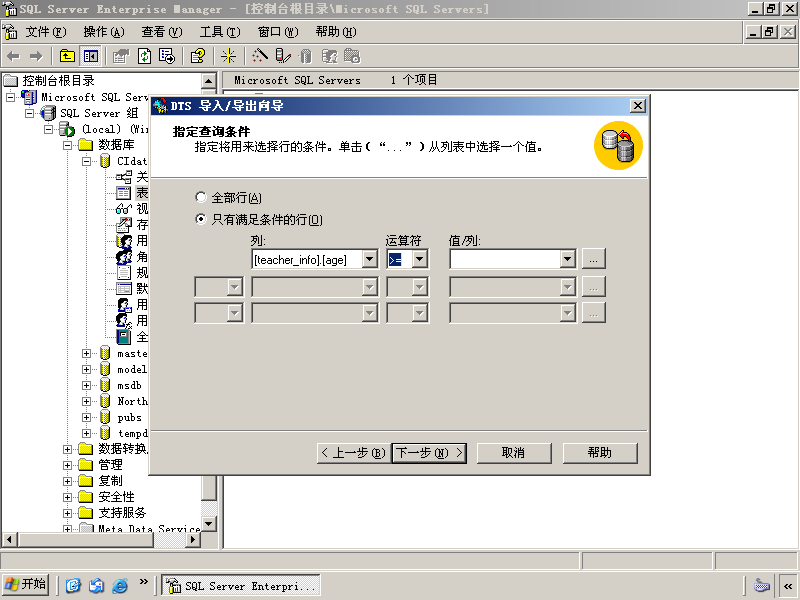Toggle the show/hide console tree icon
Viewport: 800px width, 600px height.
pos(91,56)
